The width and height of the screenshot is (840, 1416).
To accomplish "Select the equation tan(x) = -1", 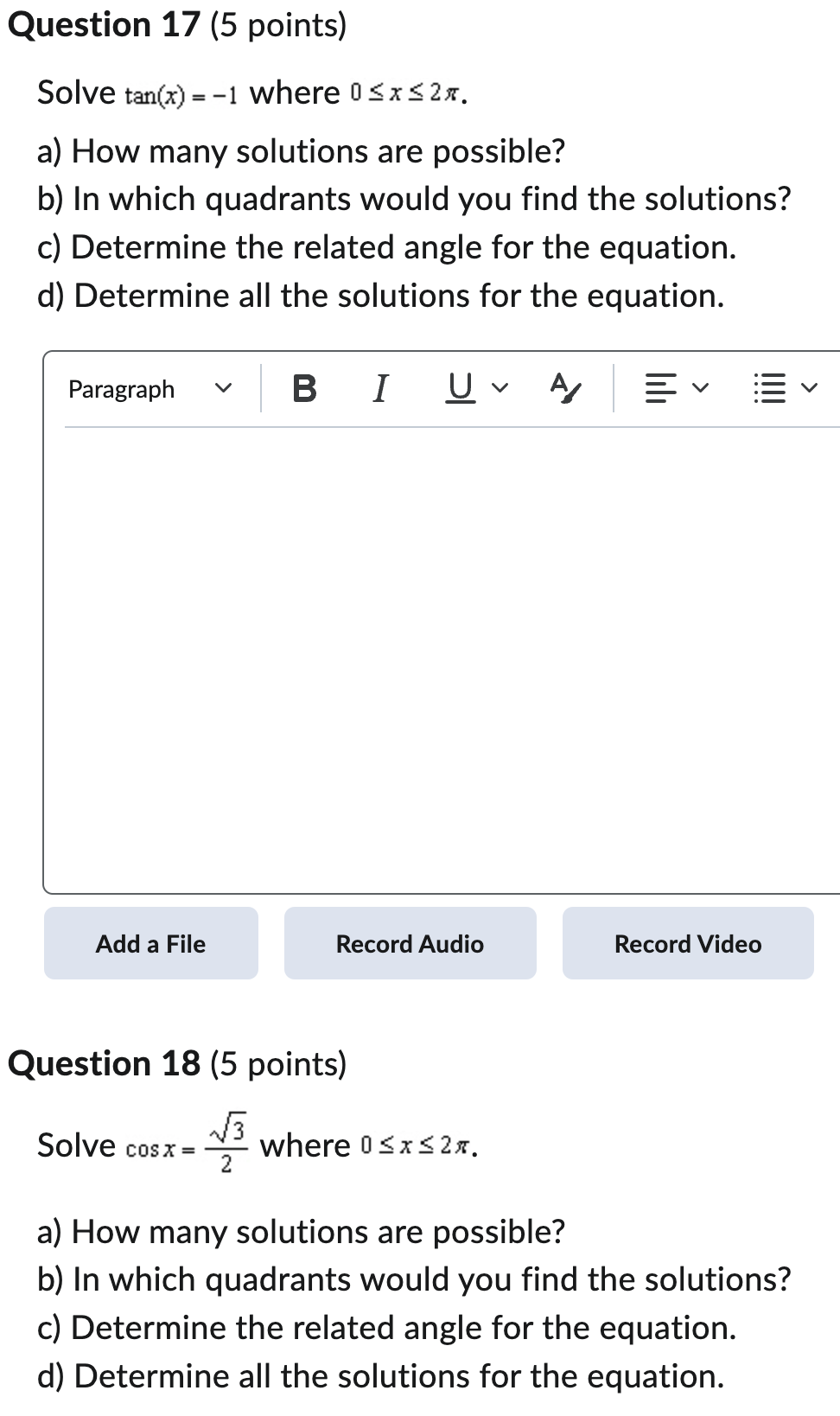I will click(181, 93).
